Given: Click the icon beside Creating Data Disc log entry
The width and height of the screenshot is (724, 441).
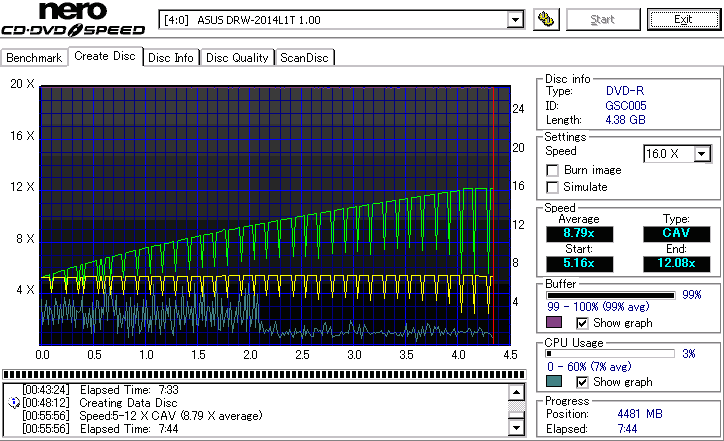Looking at the screenshot, I should (x=13, y=402).
